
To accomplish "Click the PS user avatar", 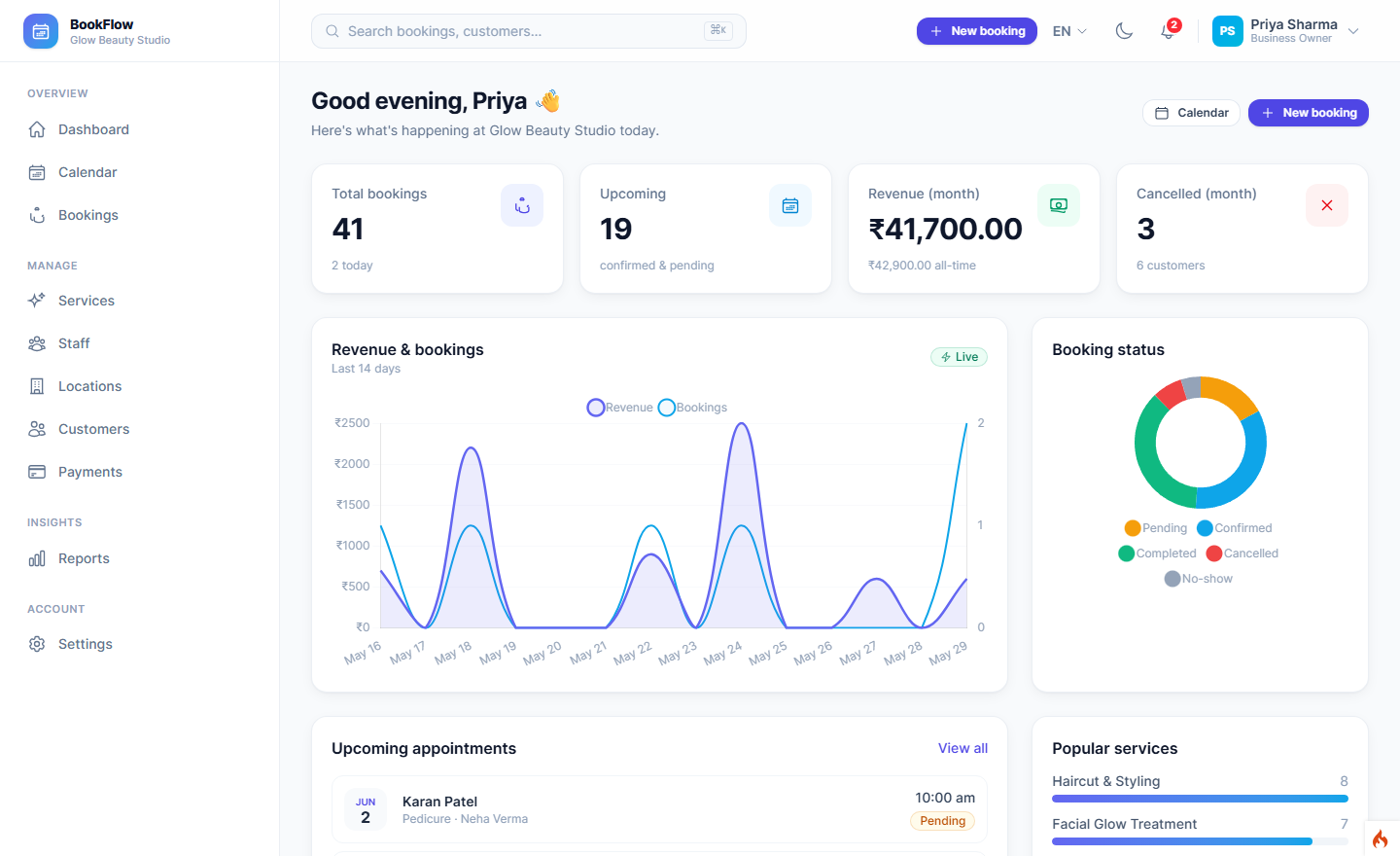I will (1228, 31).
